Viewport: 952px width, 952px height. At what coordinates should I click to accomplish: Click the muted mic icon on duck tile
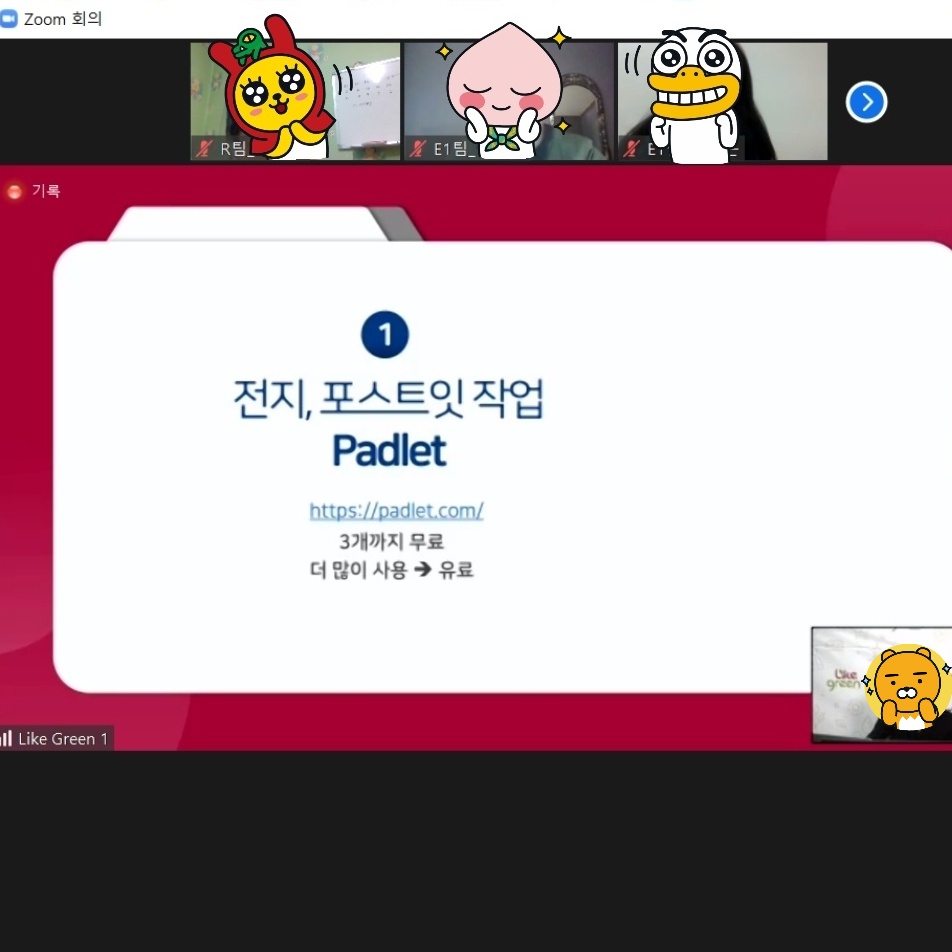point(631,148)
